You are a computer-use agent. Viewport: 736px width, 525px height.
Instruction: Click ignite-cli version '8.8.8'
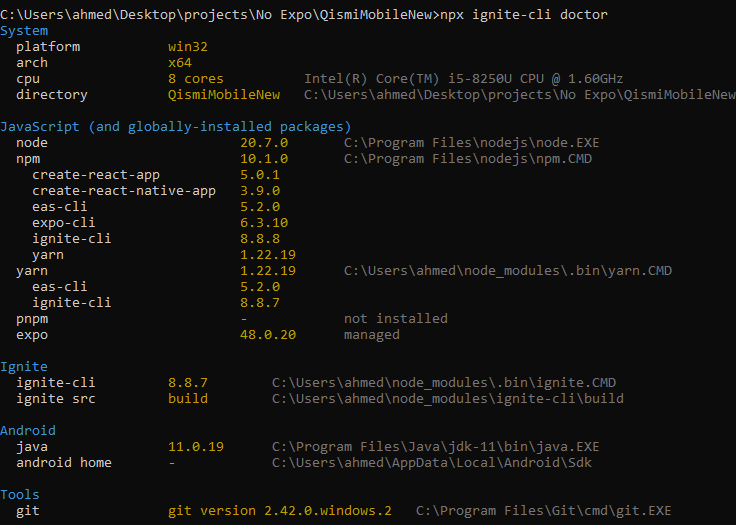click(x=260, y=239)
